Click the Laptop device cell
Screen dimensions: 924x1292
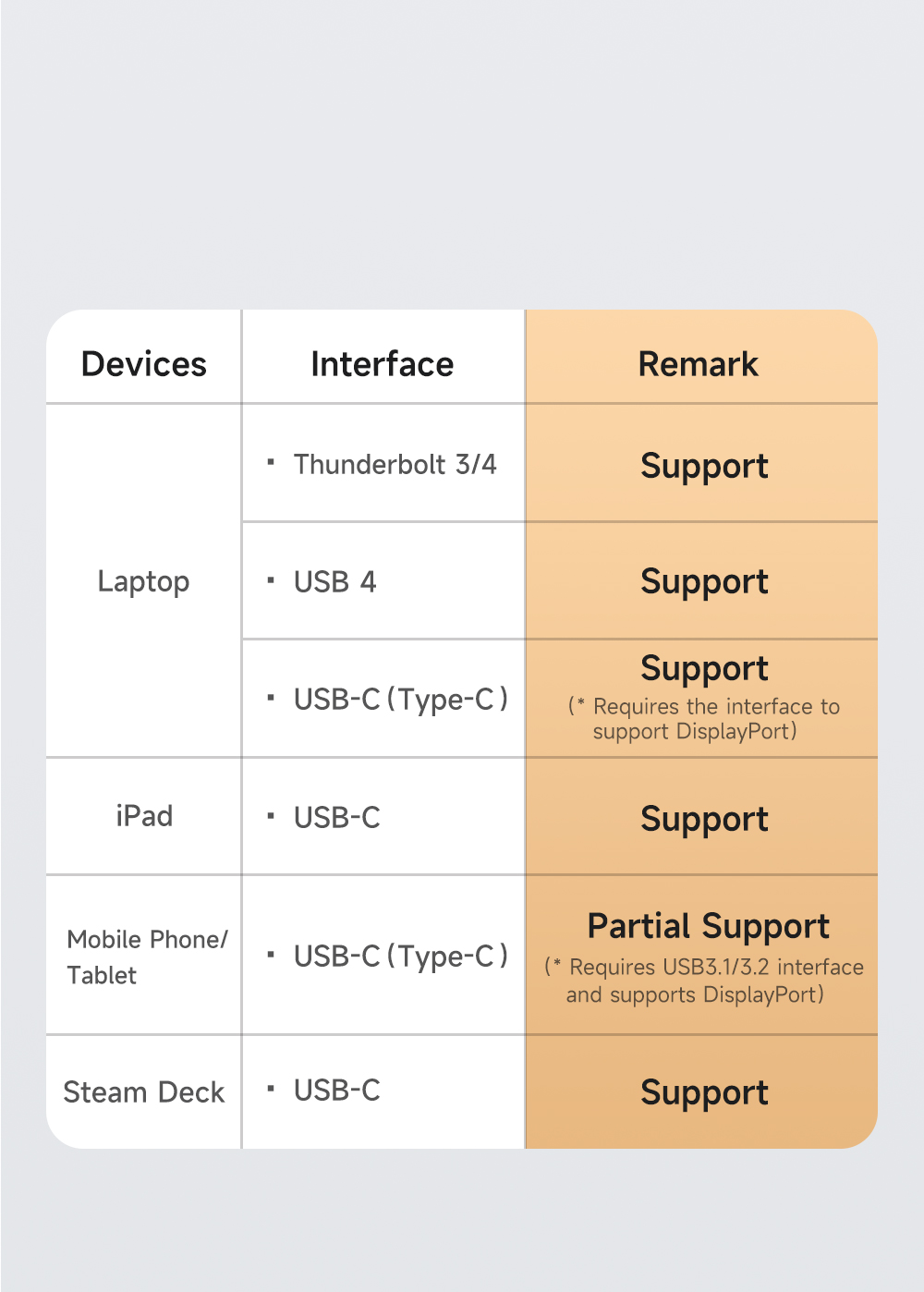[143, 581]
